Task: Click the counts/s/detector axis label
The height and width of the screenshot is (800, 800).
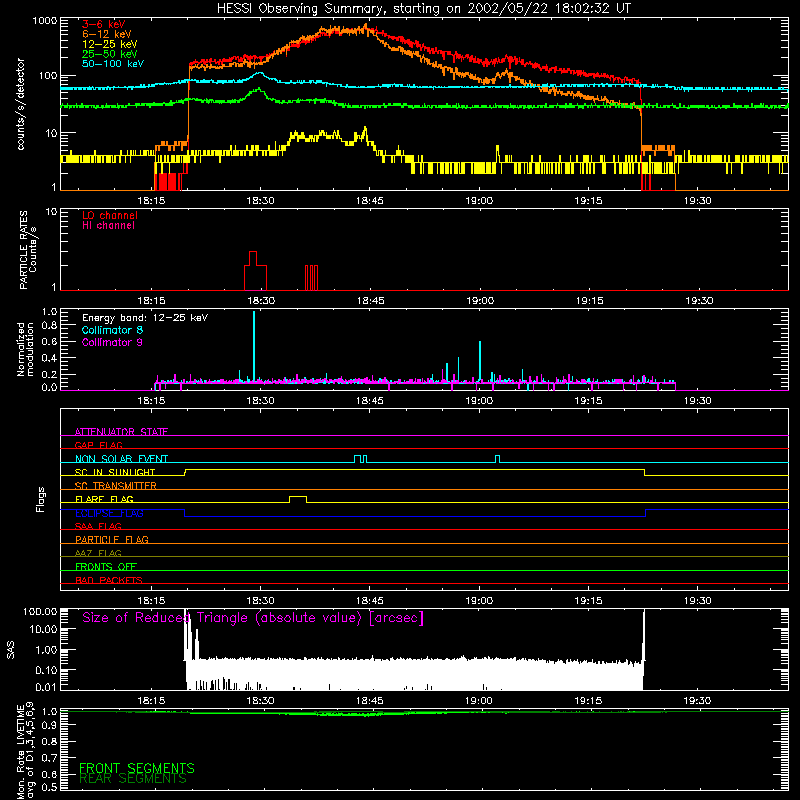Action: [21, 104]
